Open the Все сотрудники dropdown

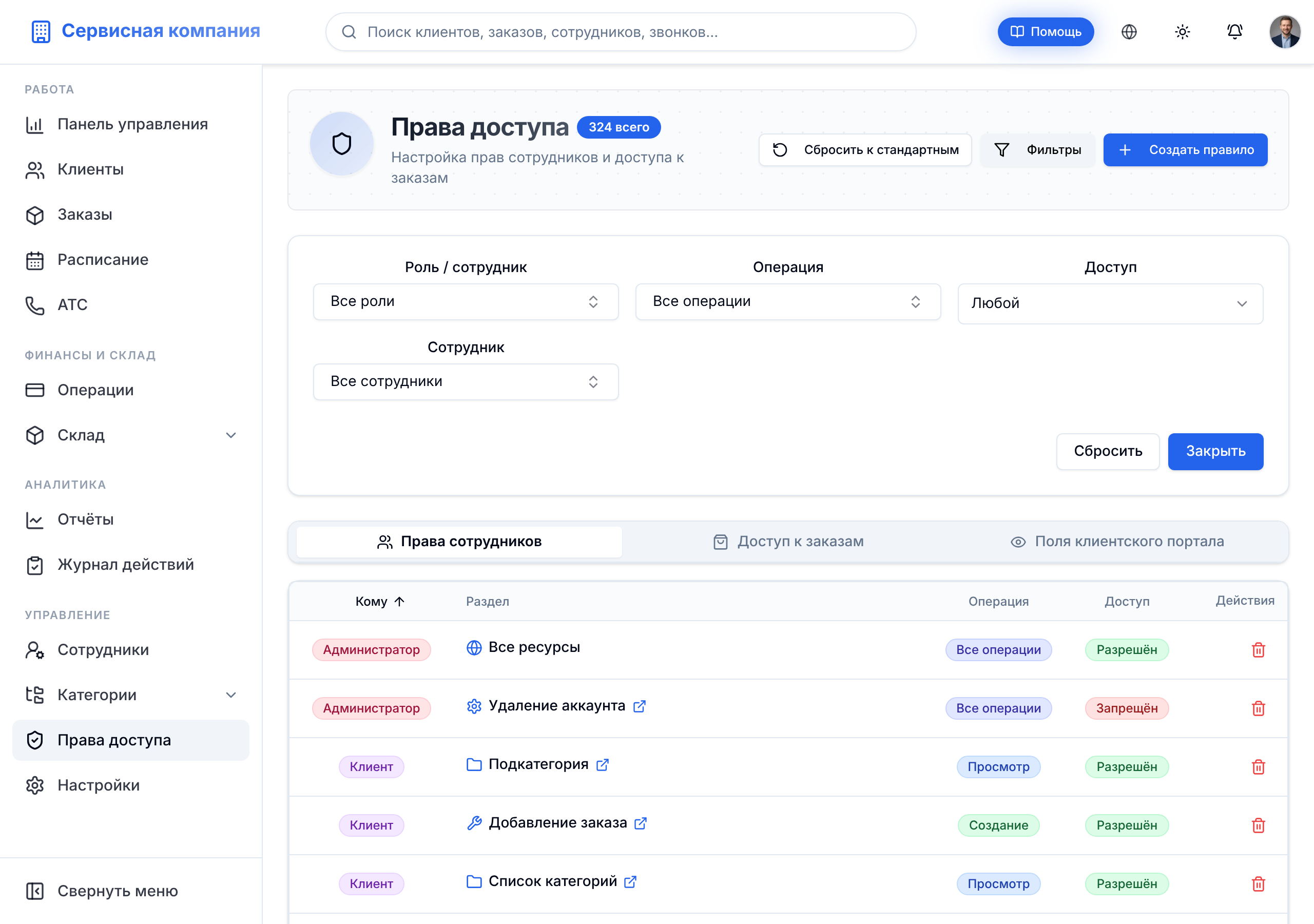(x=465, y=382)
